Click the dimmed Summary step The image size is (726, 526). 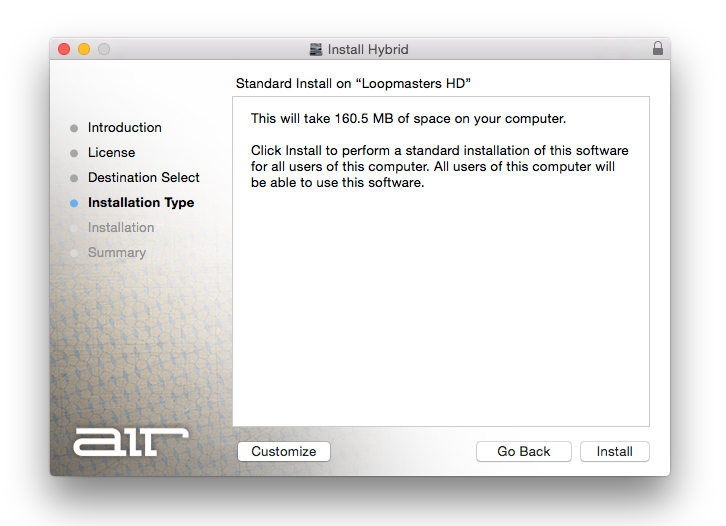coord(117,252)
